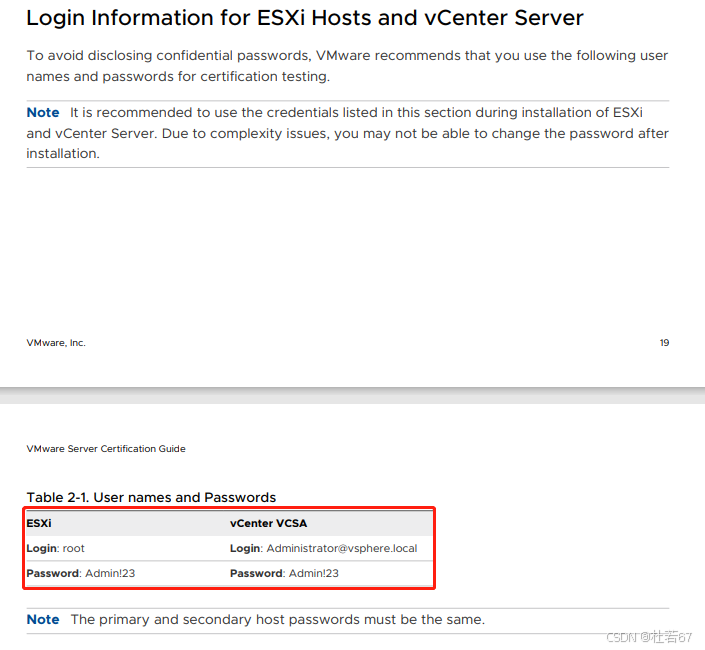Image resolution: width=705 pixels, height=650 pixels.
Task: Click the 'Login: Administrator@vsphere.local' cell
Action: pyautogui.click(x=323, y=548)
